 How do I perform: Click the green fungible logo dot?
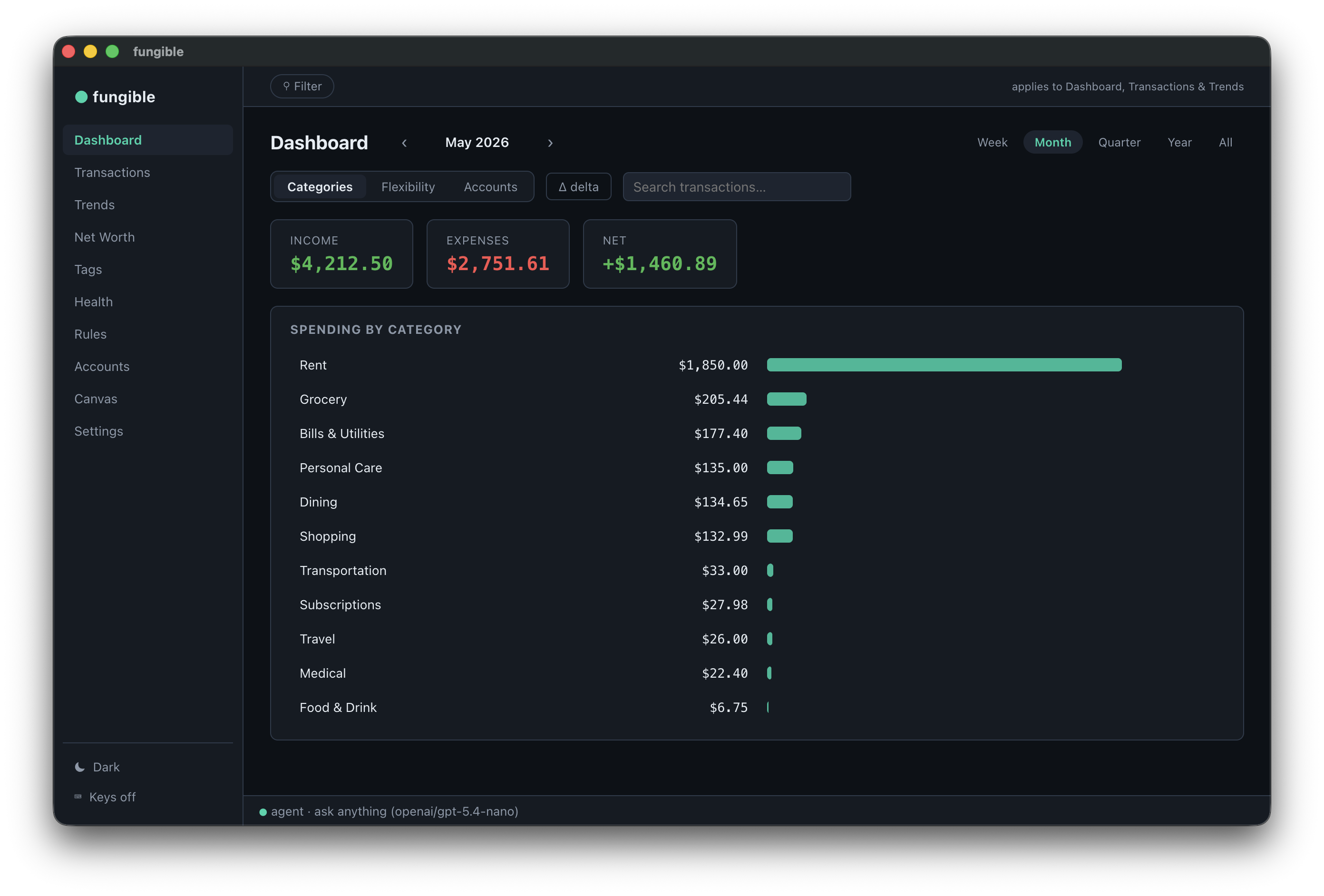pyautogui.click(x=81, y=97)
